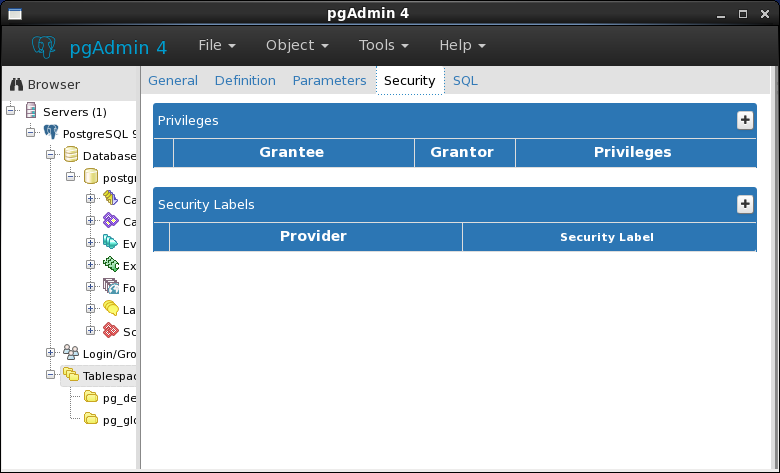Screen dimensions: 780x473
Task: Expand the Login/Group Roles node
Action: point(50,352)
